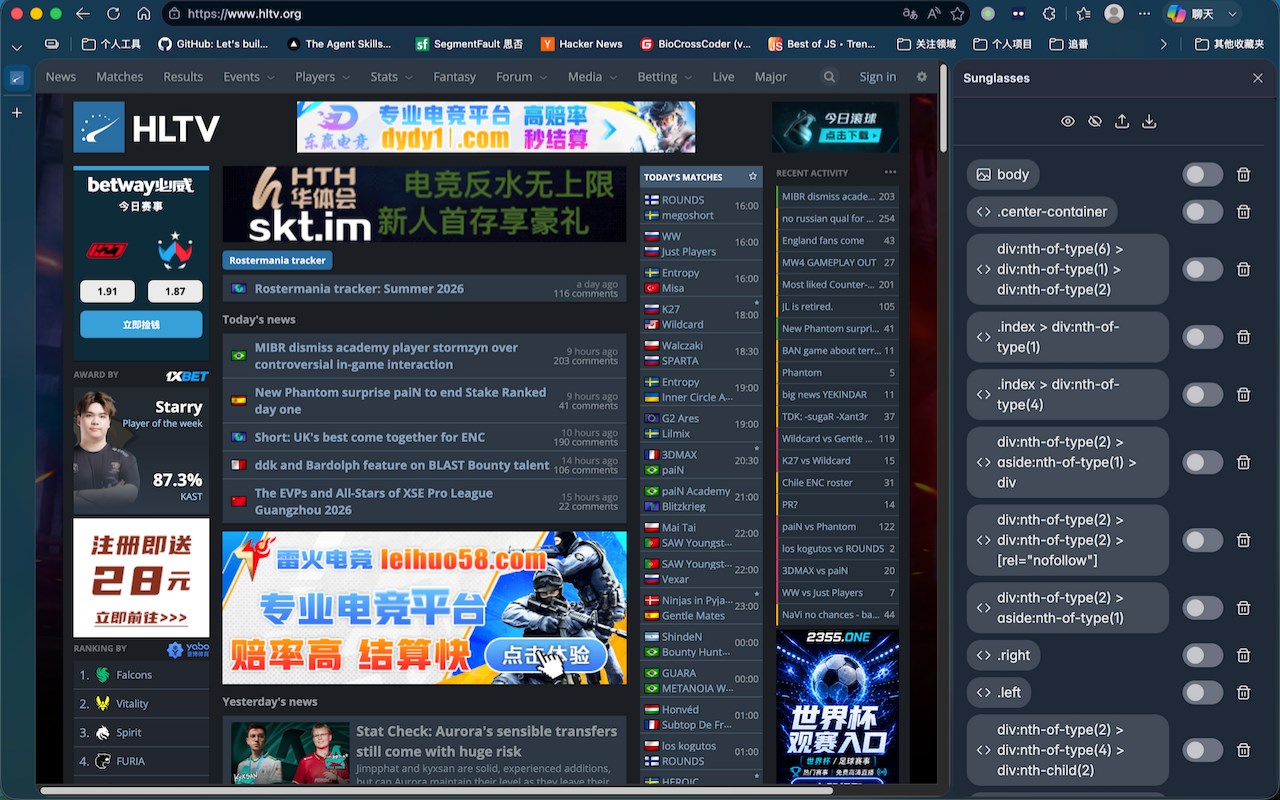This screenshot has width=1280, height=800.
Task: Expand the Players dropdown in HLTV nav
Action: click(x=323, y=77)
